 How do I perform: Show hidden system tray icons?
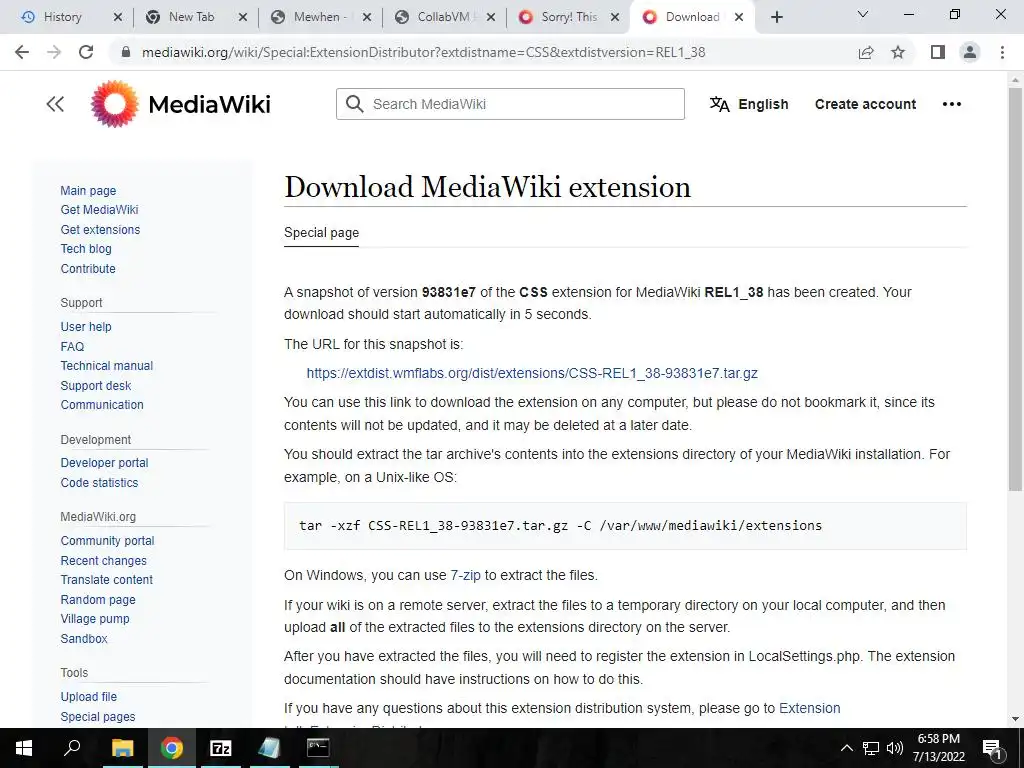[846, 748]
